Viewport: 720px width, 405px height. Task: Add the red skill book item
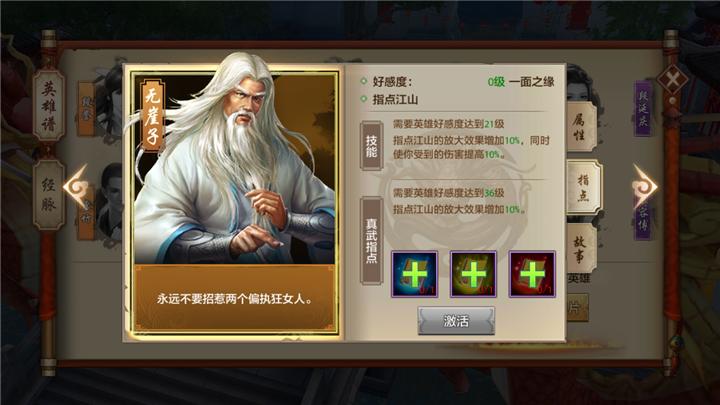(532, 274)
